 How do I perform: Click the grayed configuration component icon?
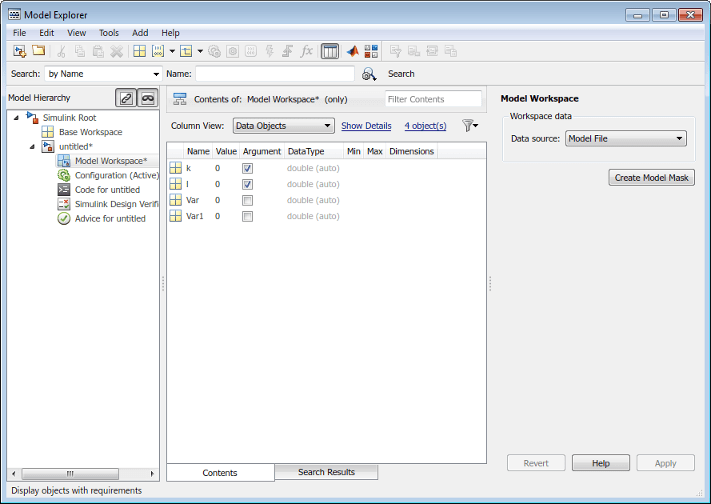(233, 51)
